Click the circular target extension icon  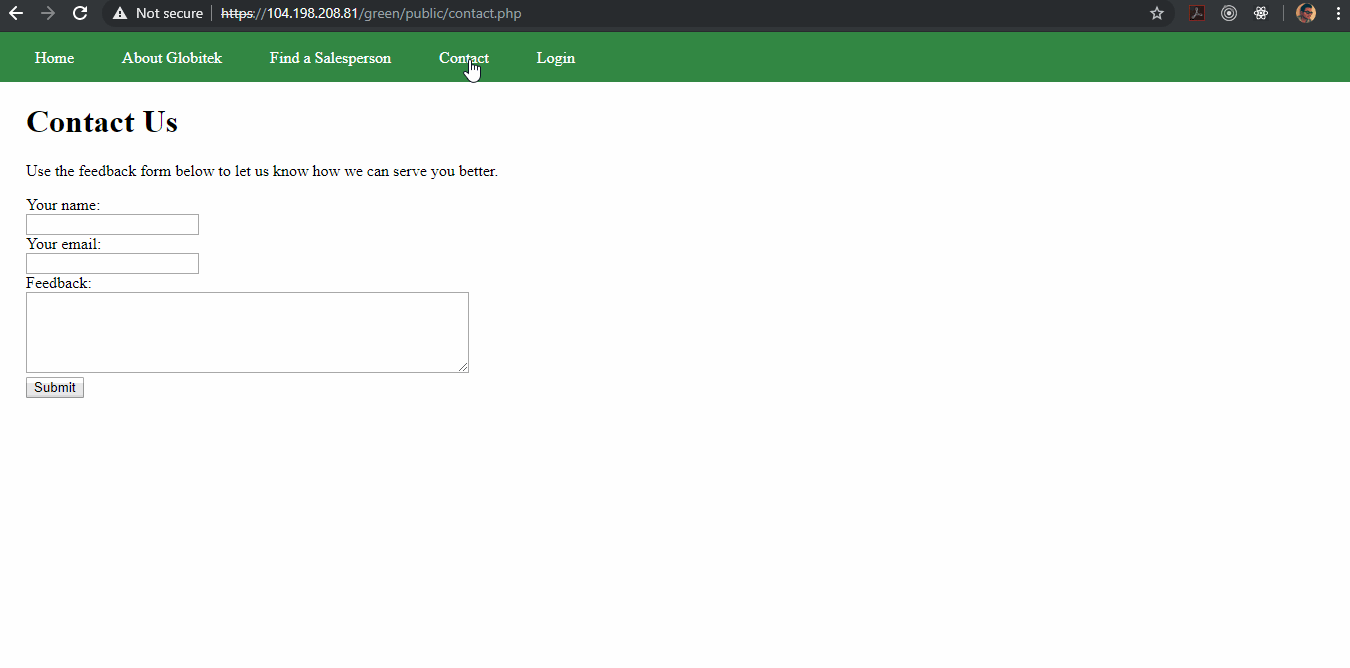[x=1229, y=14]
